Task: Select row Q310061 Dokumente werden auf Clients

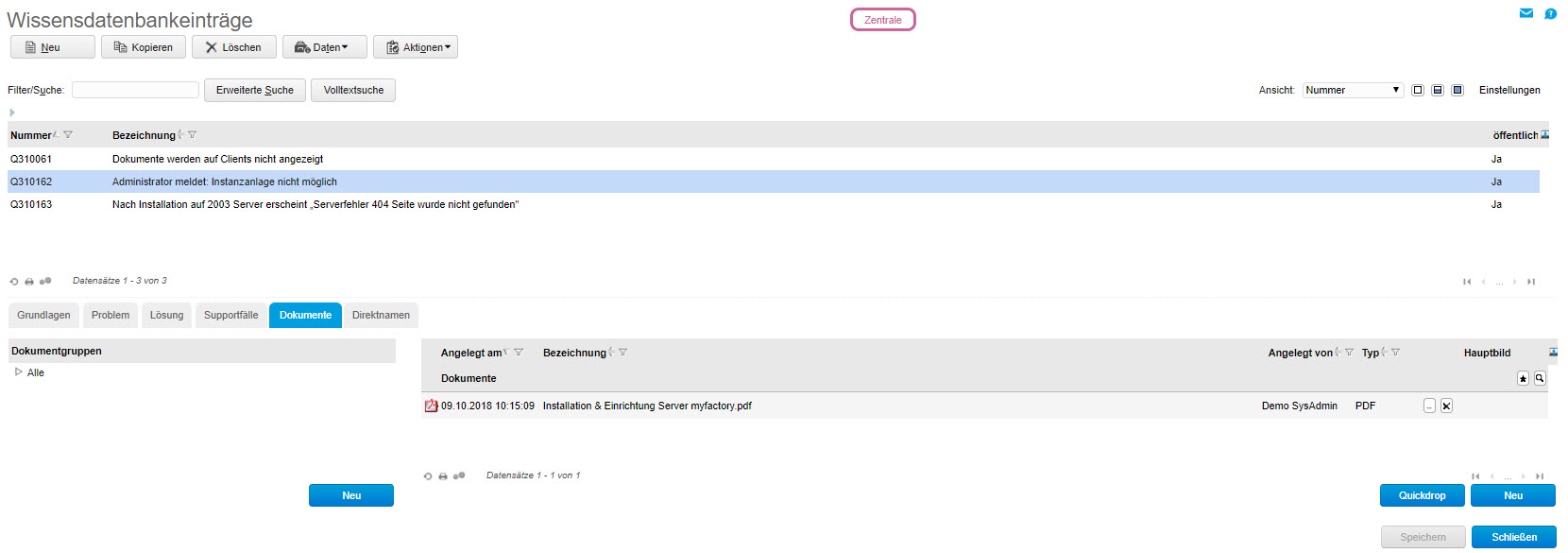Action: click(774, 159)
